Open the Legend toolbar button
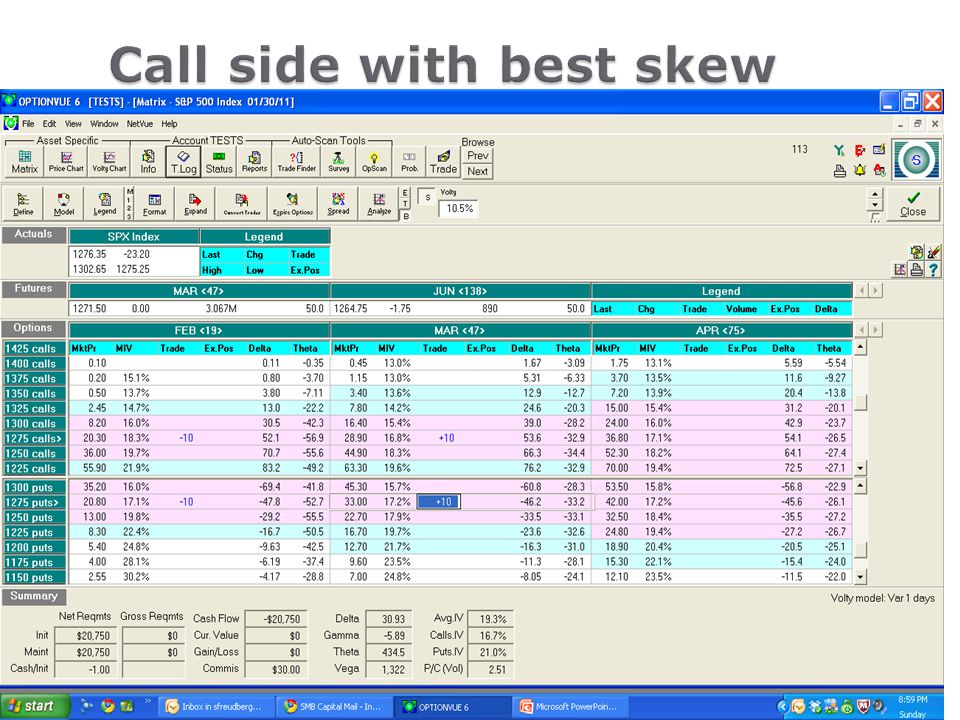The image size is (960, 720). (104, 204)
